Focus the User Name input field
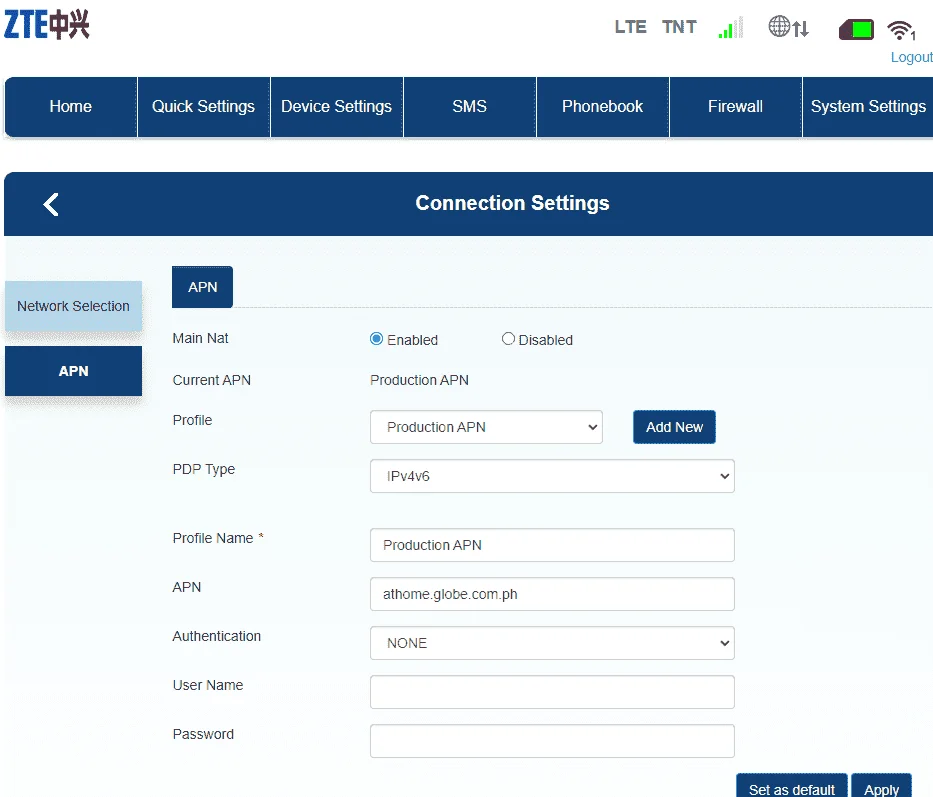This screenshot has height=797, width=933. point(552,692)
